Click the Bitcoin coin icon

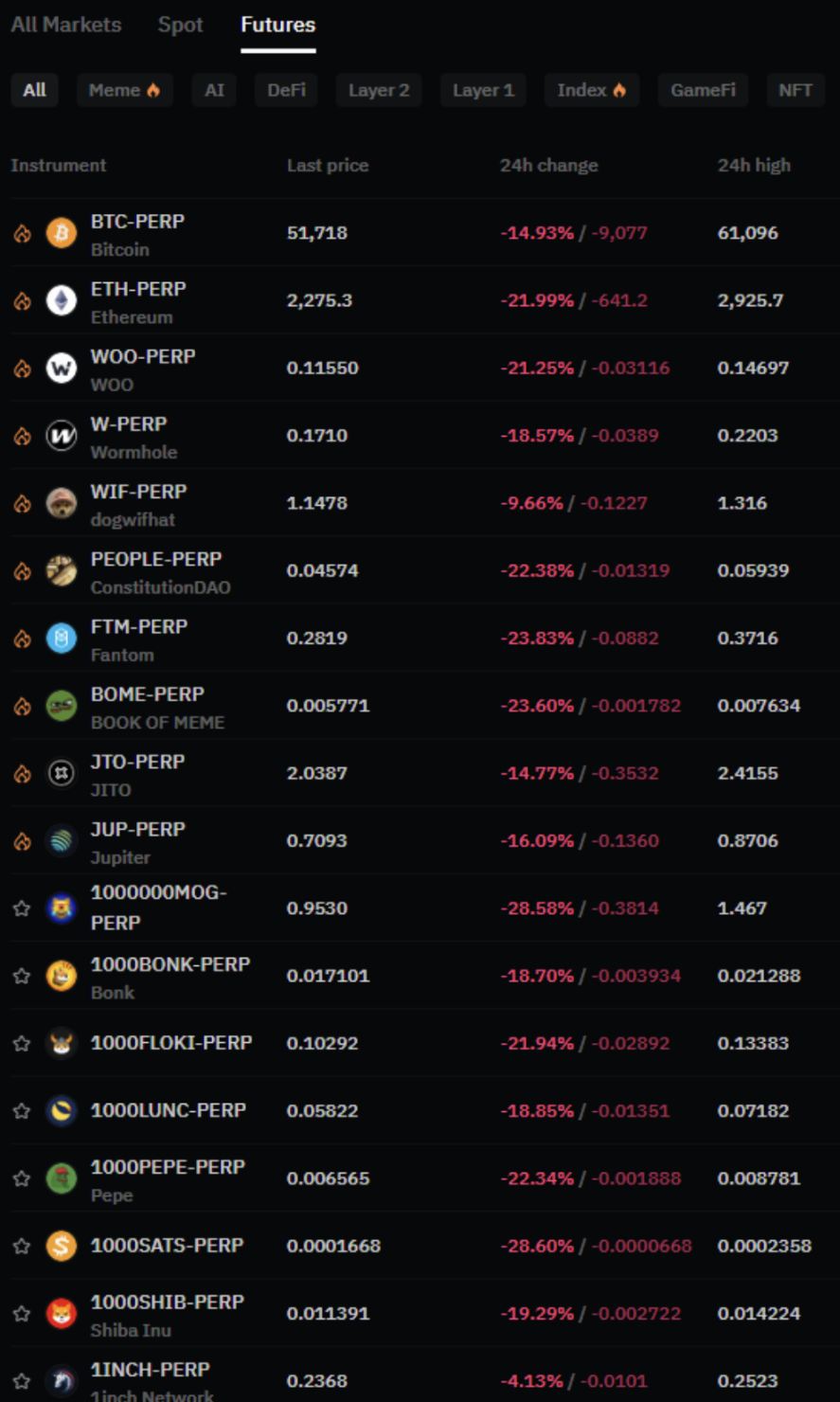pyautogui.click(x=62, y=233)
